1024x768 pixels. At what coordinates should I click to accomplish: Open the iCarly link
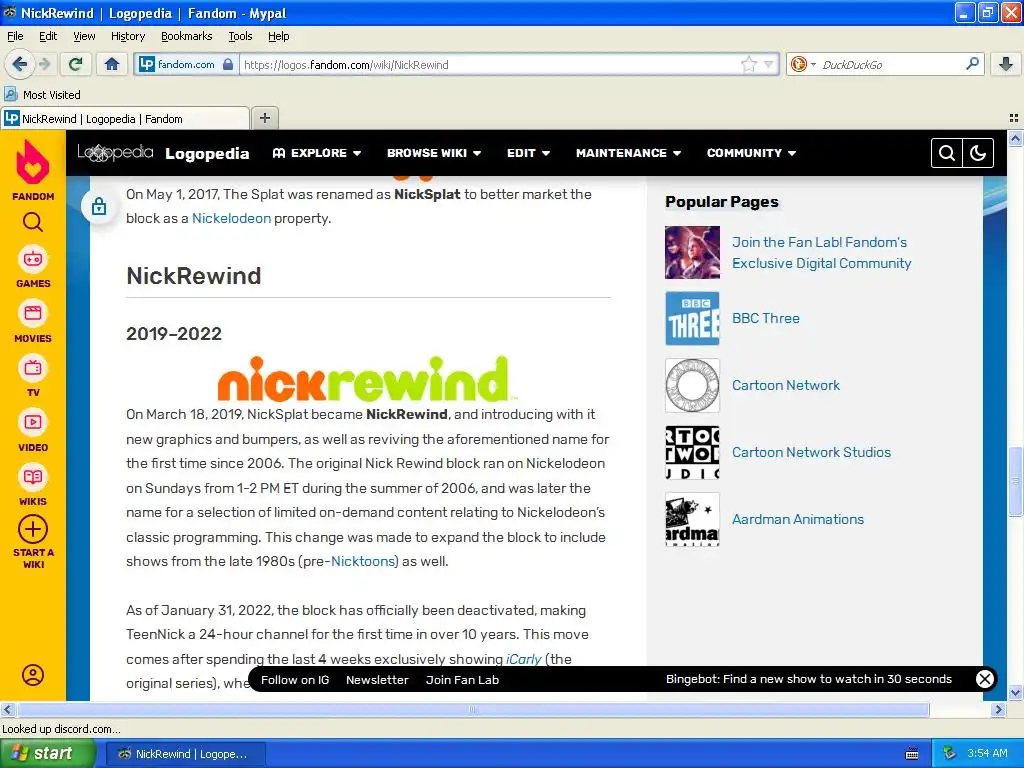click(x=523, y=659)
